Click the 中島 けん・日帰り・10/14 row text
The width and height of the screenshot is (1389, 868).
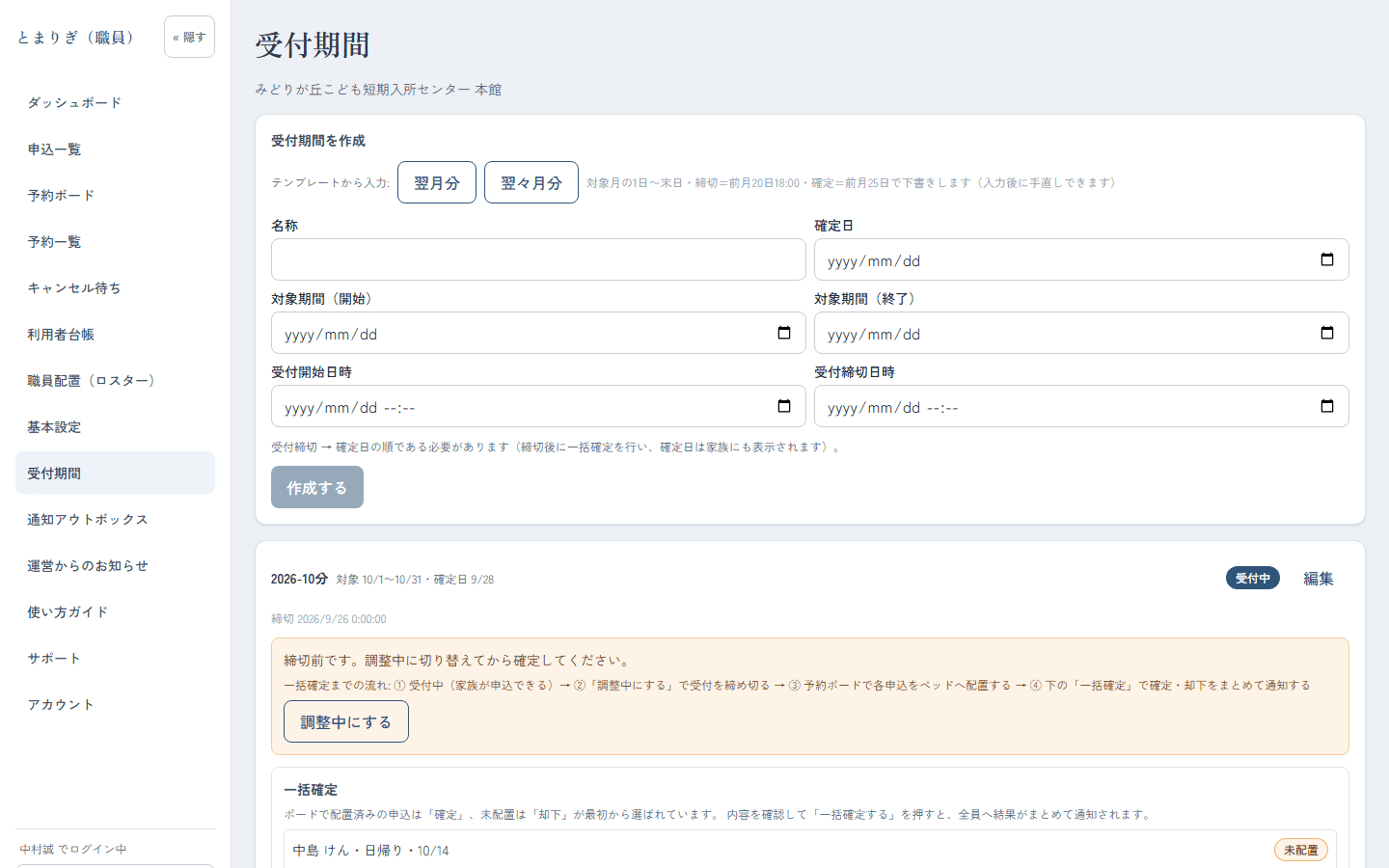click(370, 851)
